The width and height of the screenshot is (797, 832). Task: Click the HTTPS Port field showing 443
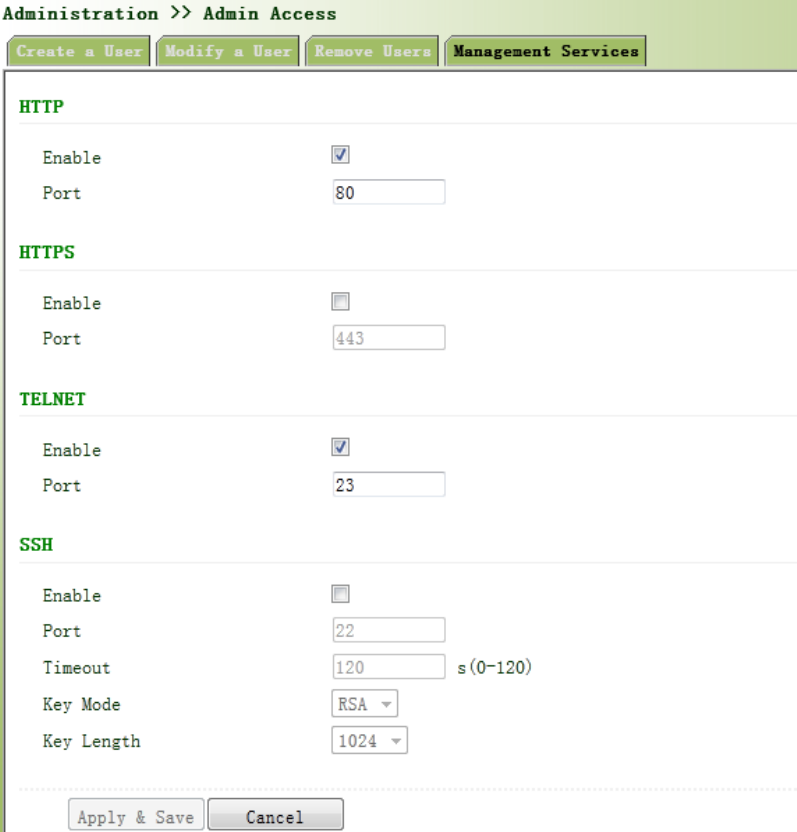(388, 338)
